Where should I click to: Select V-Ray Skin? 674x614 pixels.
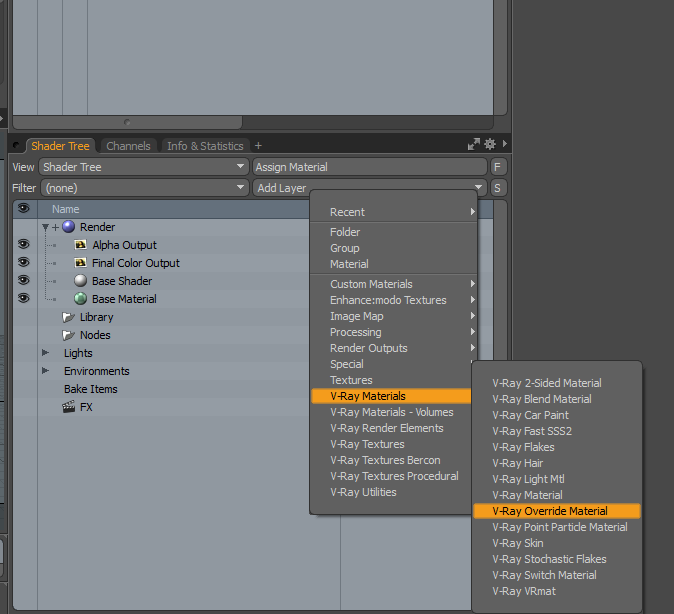557,543
